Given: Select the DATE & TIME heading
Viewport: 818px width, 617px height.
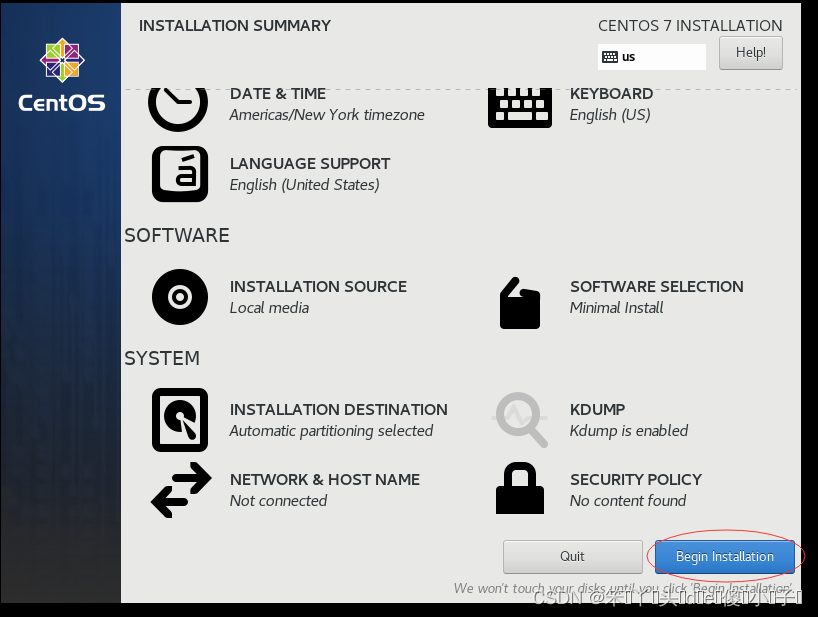Looking at the screenshot, I should (x=278, y=94).
